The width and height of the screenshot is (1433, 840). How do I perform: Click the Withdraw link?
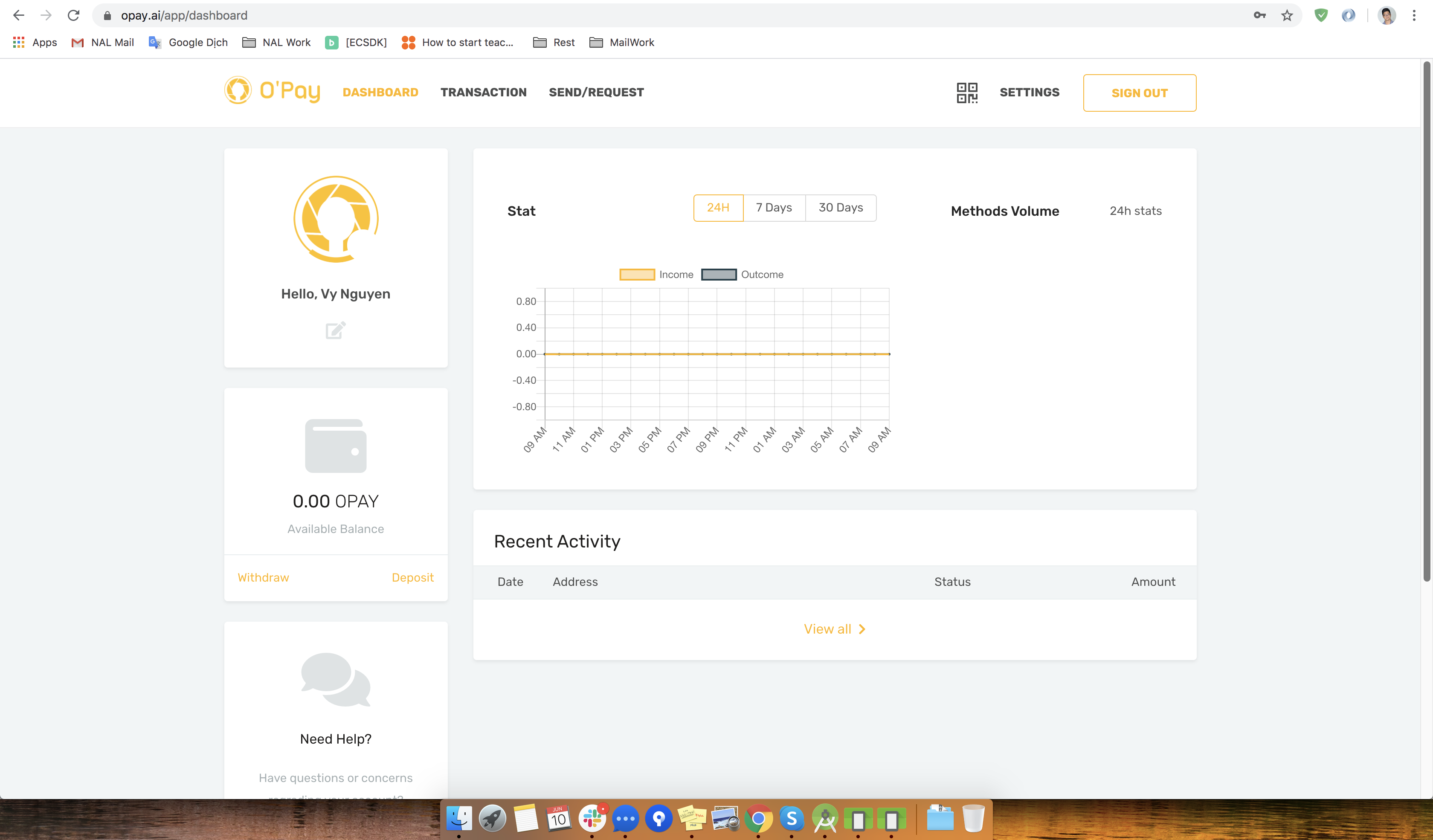tap(263, 577)
